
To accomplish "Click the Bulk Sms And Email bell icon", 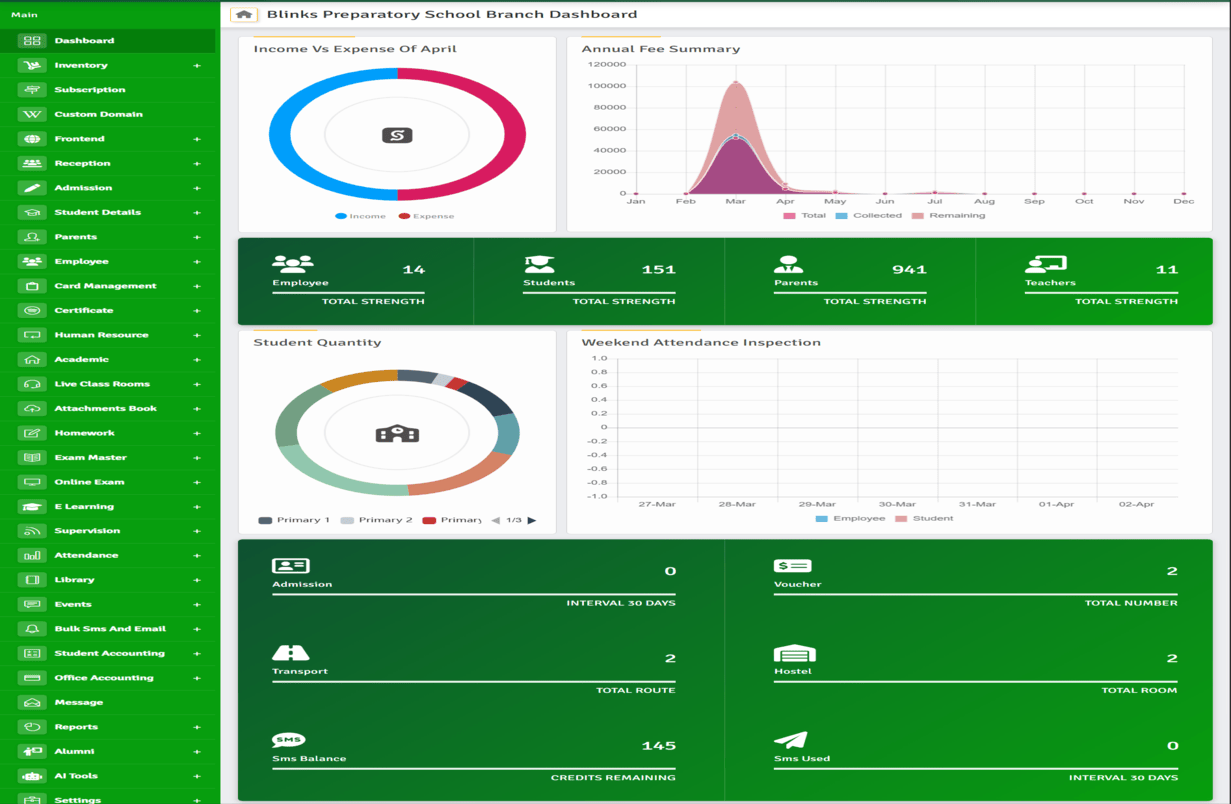I will tap(32, 629).
